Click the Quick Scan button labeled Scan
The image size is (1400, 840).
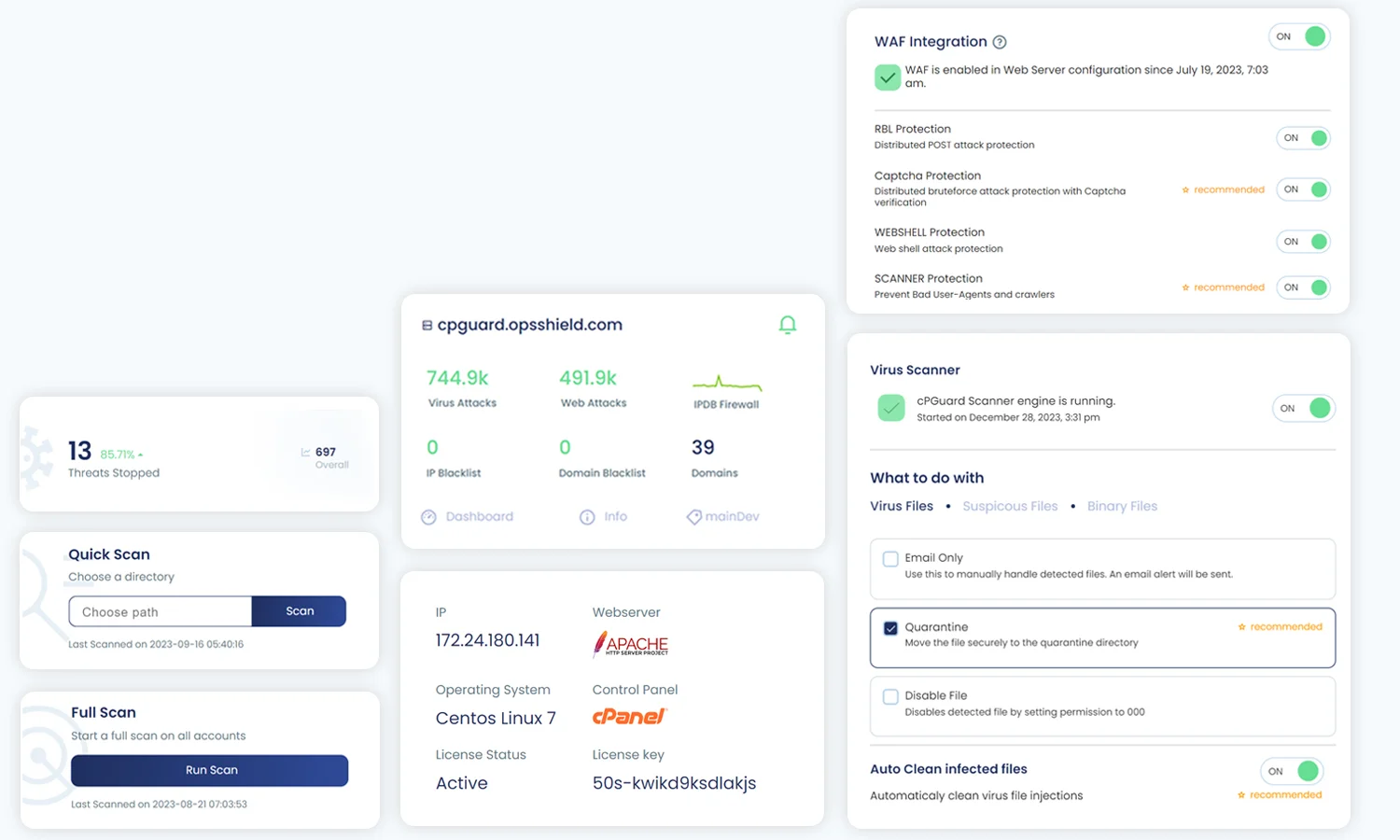(x=300, y=611)
